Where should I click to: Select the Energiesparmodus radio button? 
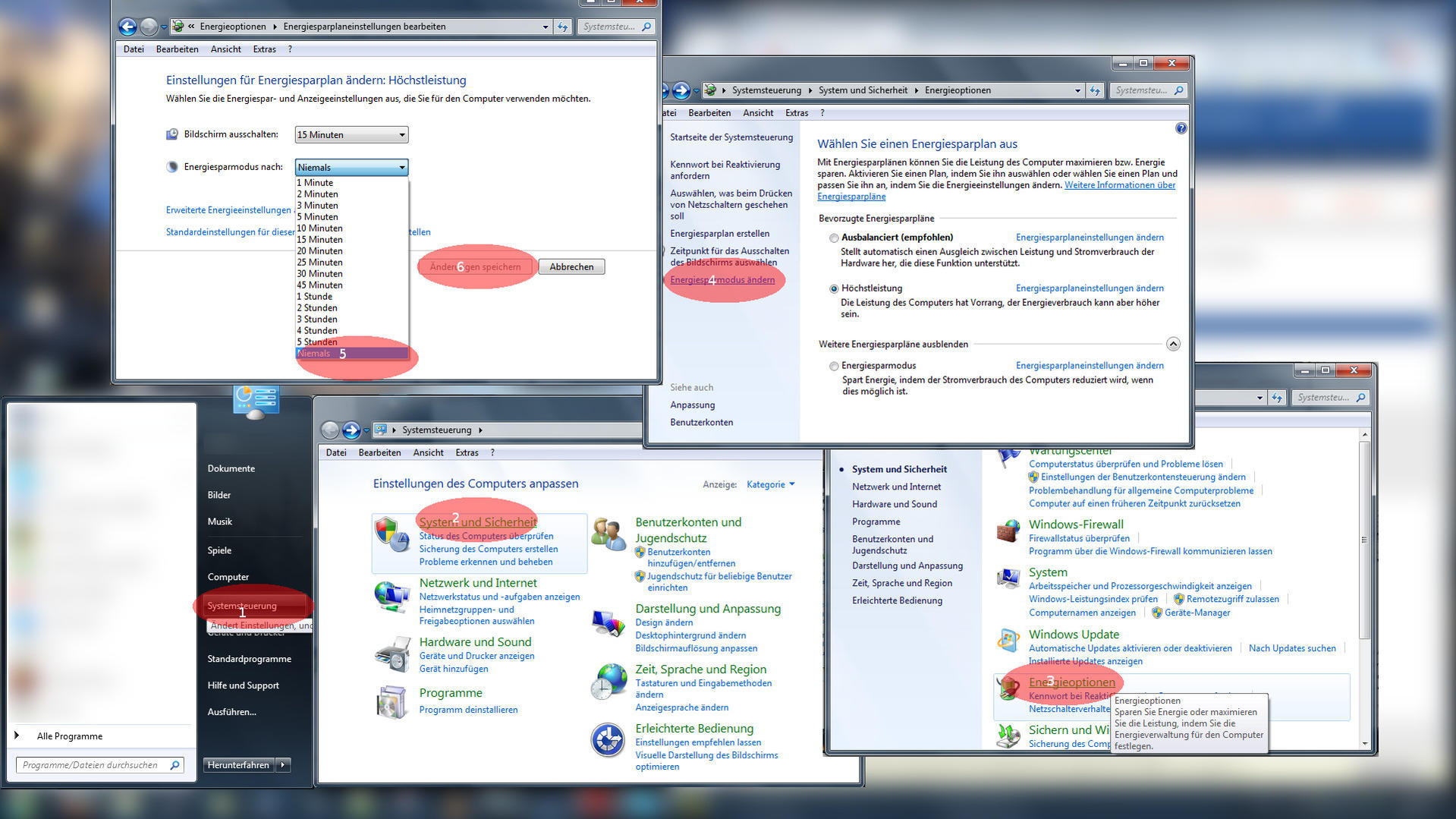834,367
